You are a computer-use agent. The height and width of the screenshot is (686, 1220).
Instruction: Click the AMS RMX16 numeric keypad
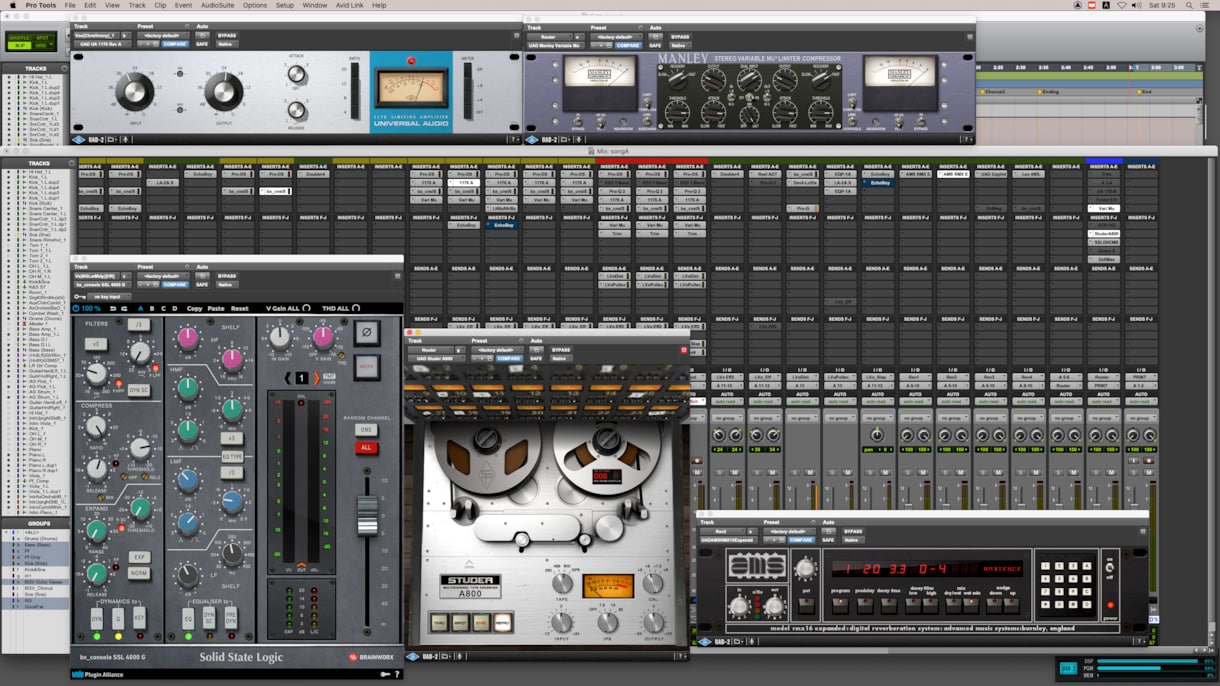coord(1065,585)
